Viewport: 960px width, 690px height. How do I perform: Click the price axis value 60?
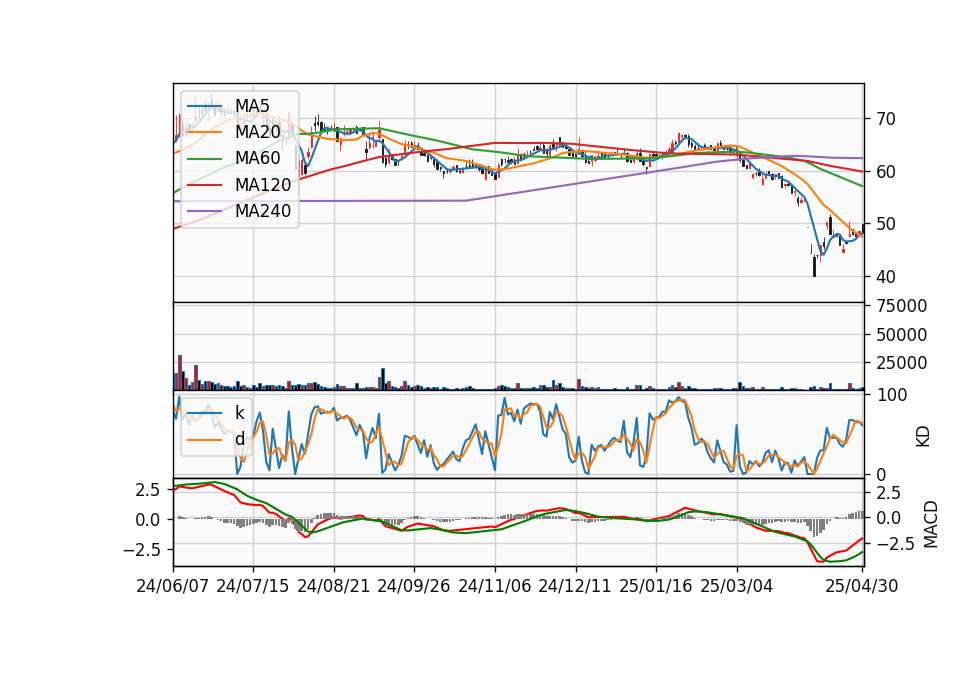coord(886,172)
